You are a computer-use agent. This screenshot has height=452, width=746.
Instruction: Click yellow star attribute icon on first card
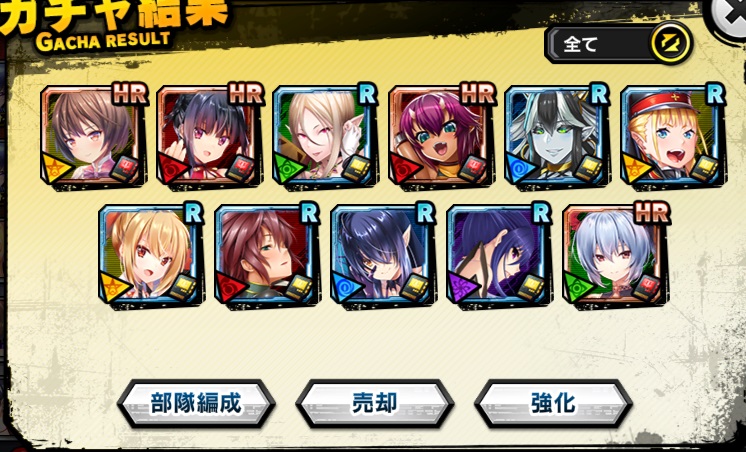(55, 168)
